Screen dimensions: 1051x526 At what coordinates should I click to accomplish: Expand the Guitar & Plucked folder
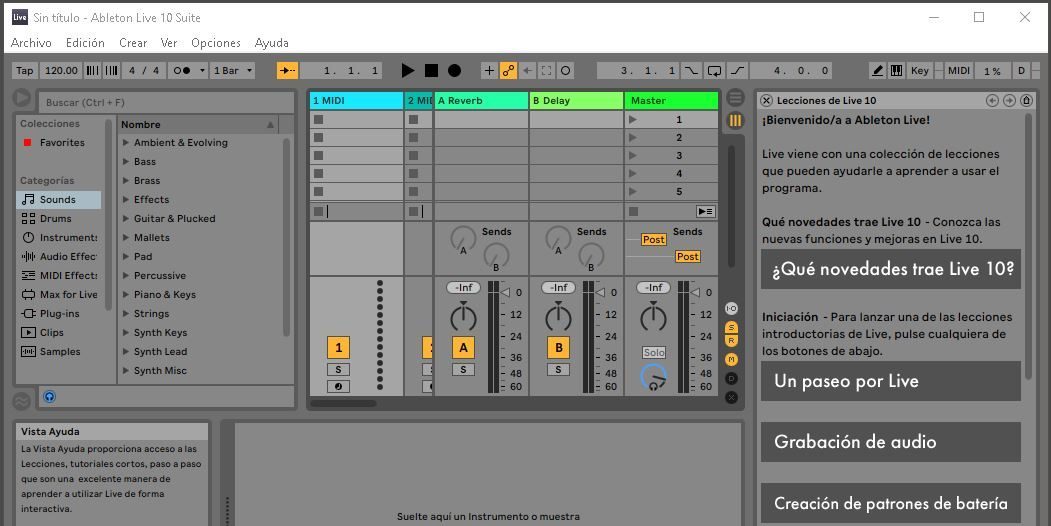(126, 218)
